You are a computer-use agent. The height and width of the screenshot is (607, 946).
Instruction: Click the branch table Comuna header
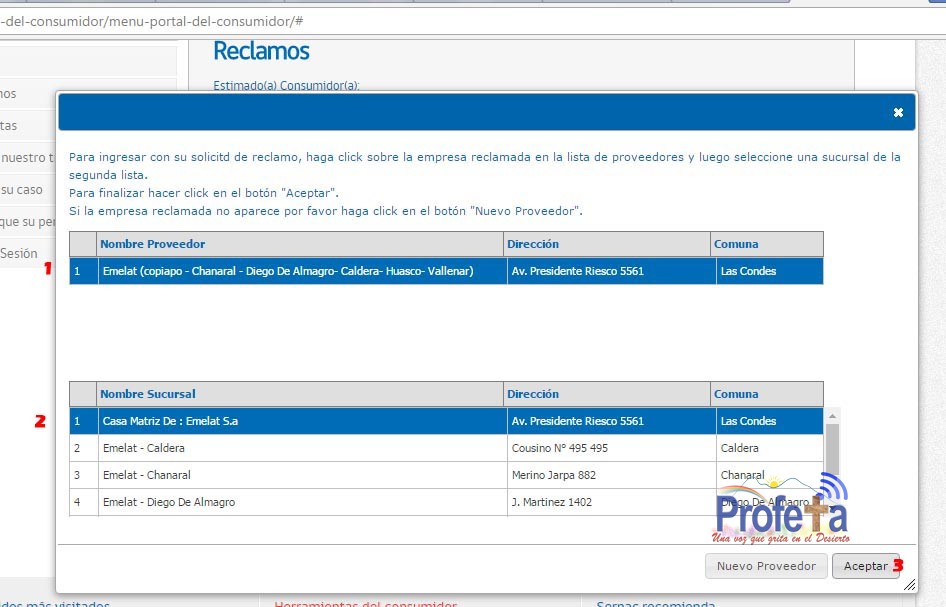pyautogui.click(x=767, y=394)
